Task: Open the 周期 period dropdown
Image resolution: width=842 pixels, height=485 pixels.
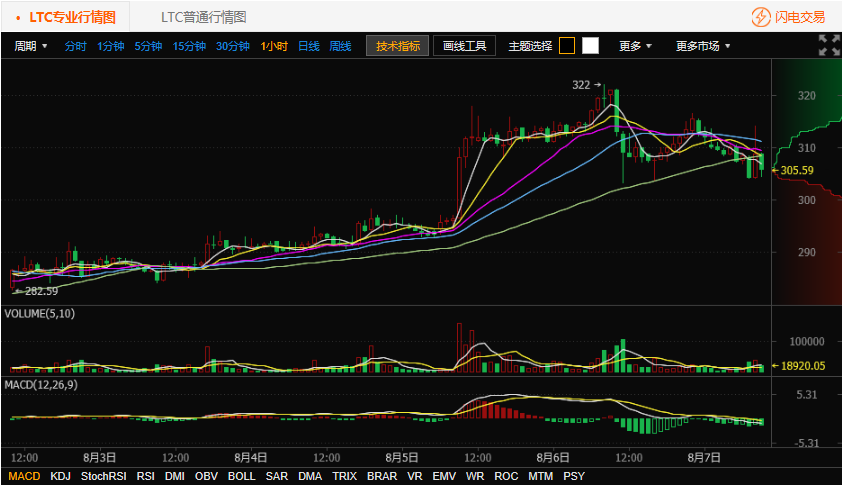Action: click(31, 46)
